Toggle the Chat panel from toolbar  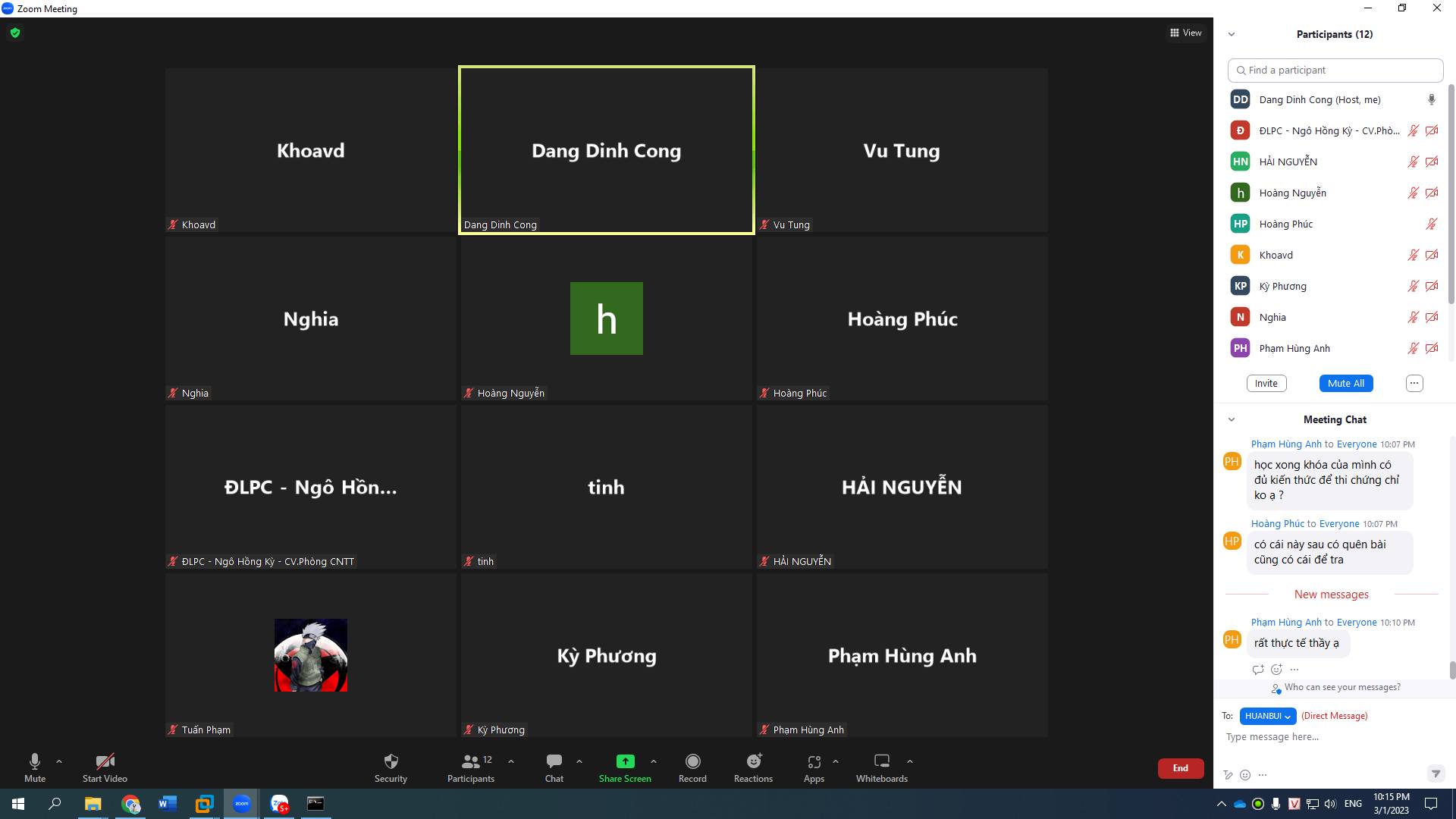554,767
